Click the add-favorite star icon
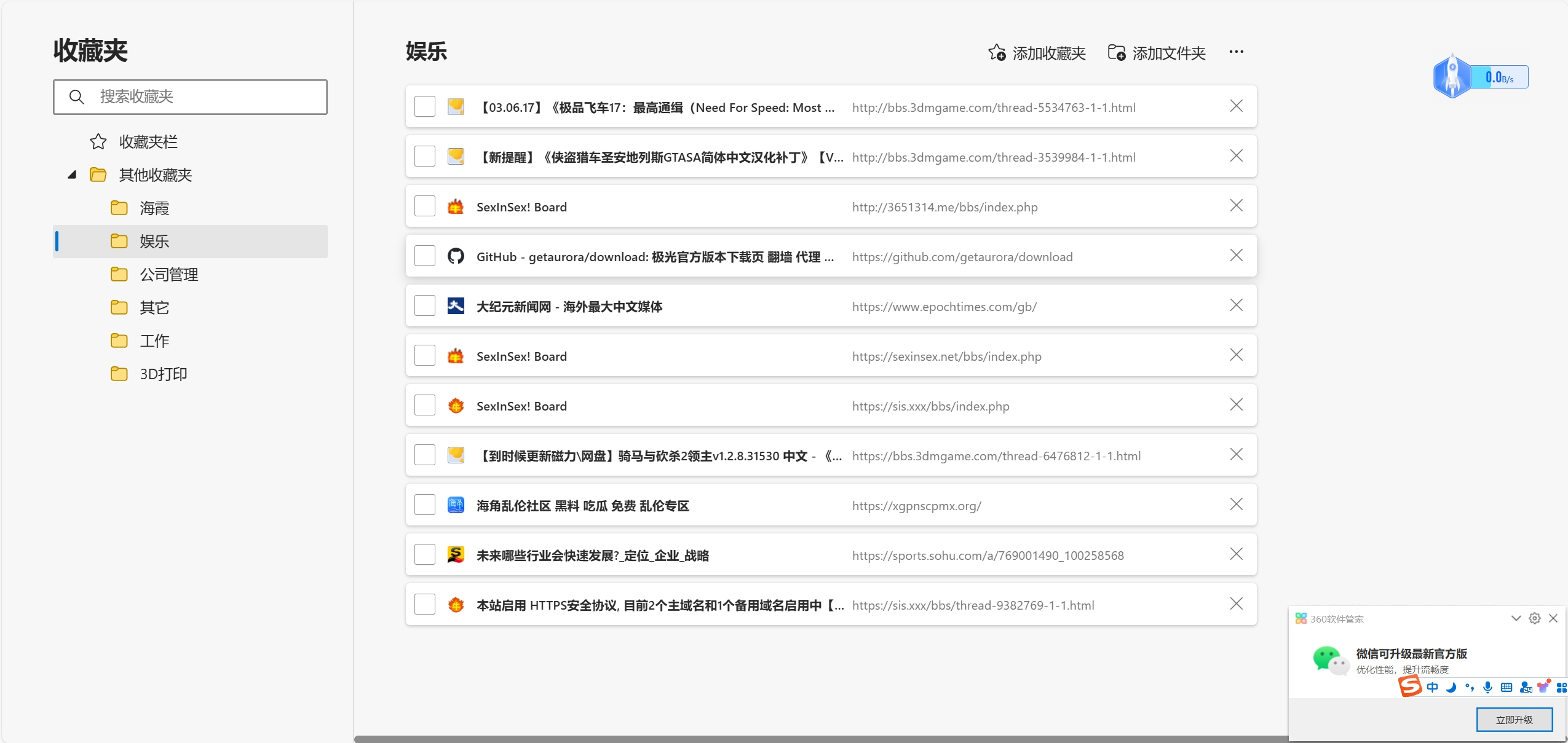Image resolution: width=1568 pixels, height=743 pixels. (997, 53)
